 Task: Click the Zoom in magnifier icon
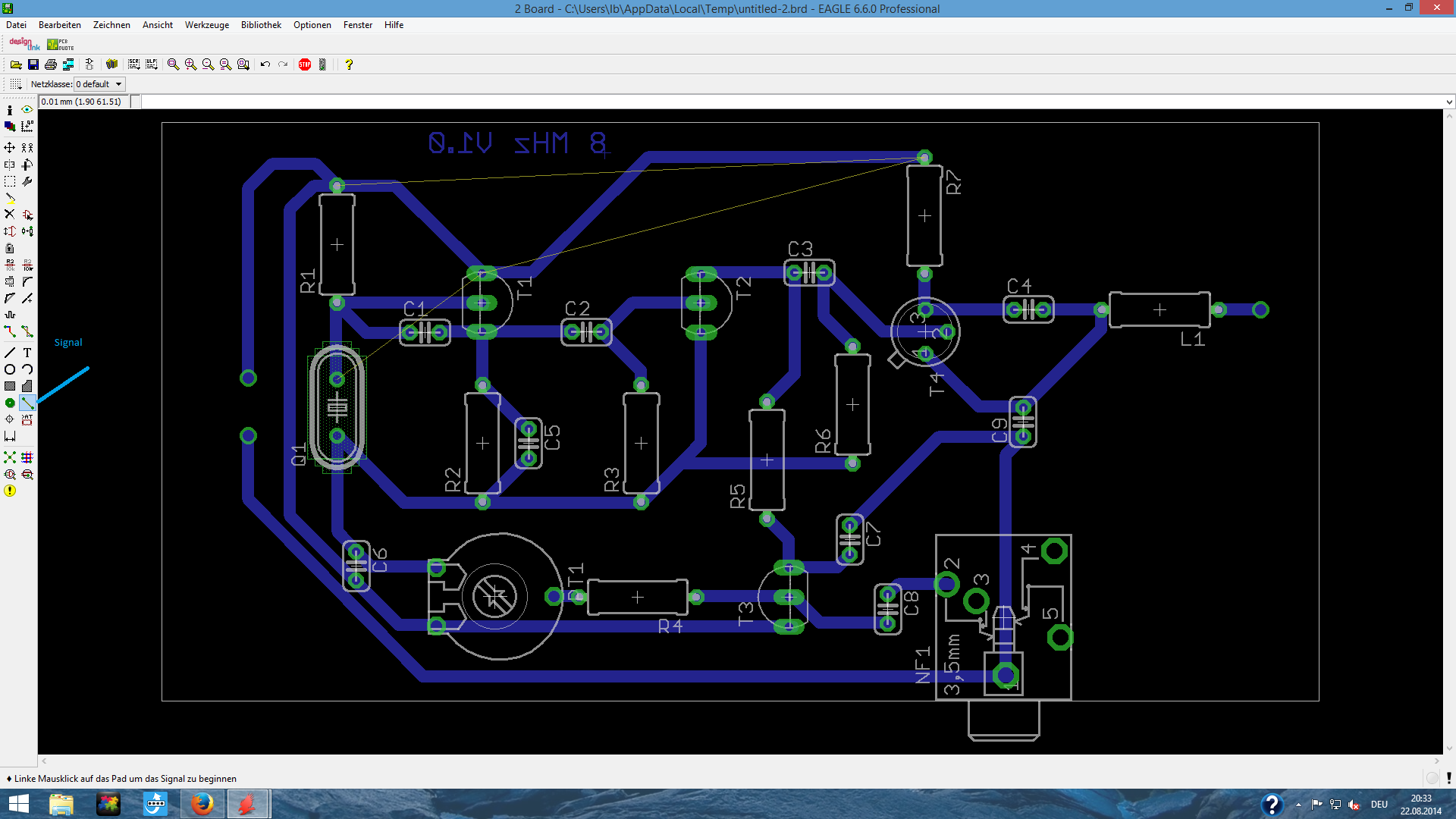190,64
